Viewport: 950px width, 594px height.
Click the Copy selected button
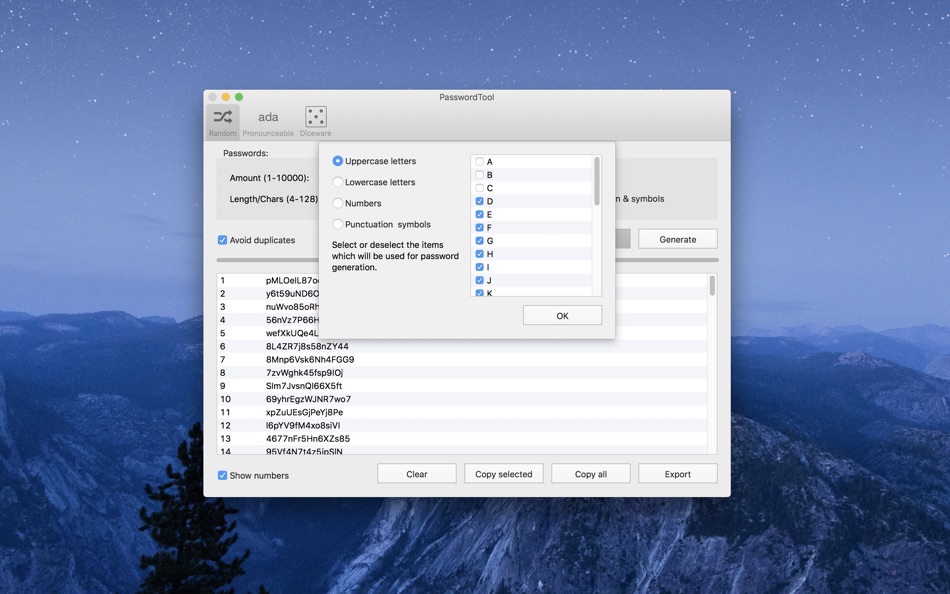coord(503,474)
